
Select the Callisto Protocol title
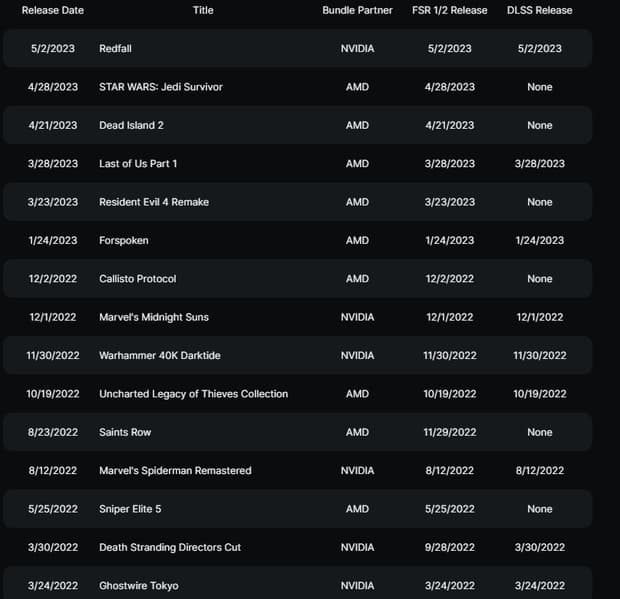(x=138, y=279)
